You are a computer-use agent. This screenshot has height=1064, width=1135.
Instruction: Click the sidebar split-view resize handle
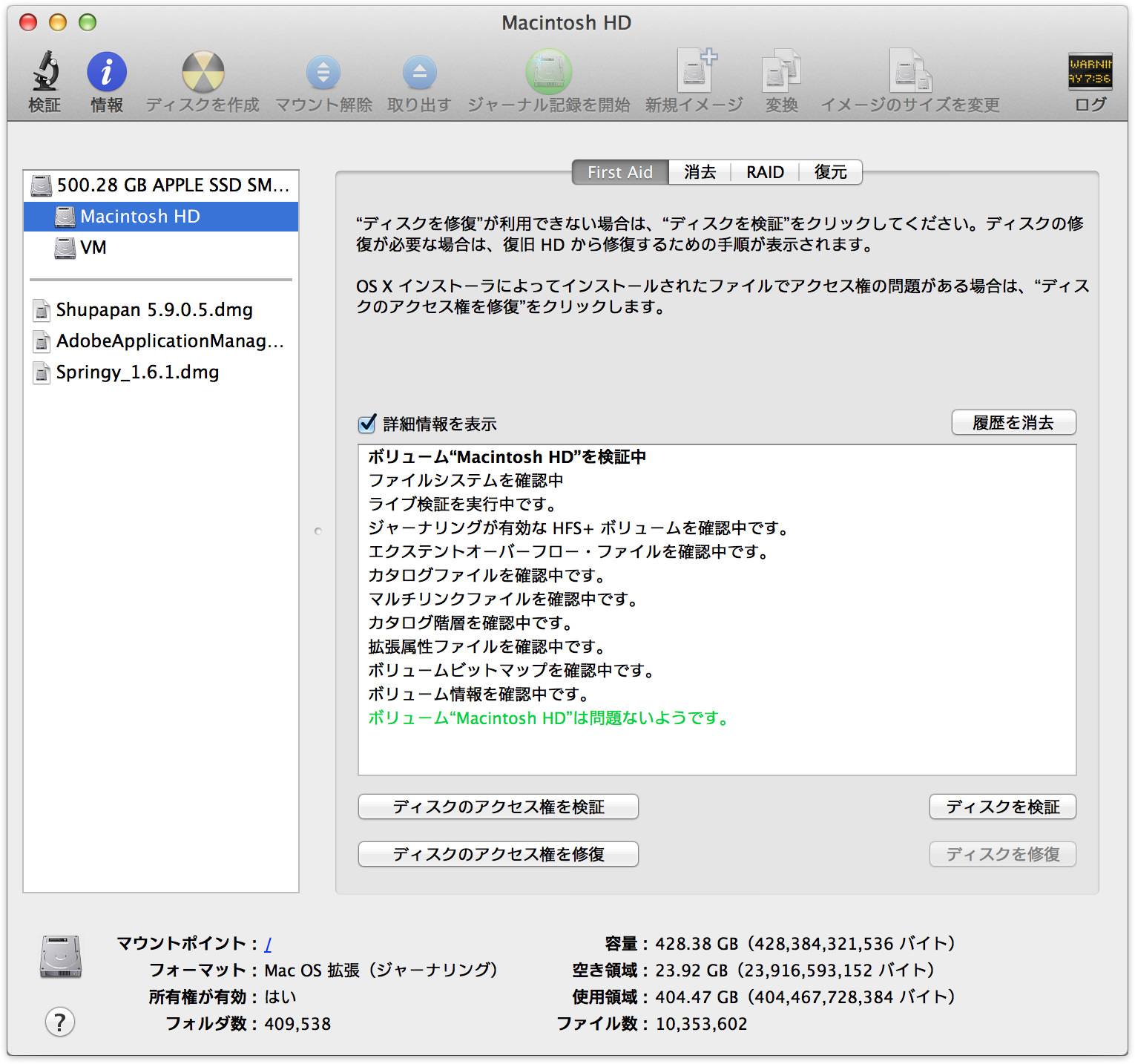click(x=318, y=531)
